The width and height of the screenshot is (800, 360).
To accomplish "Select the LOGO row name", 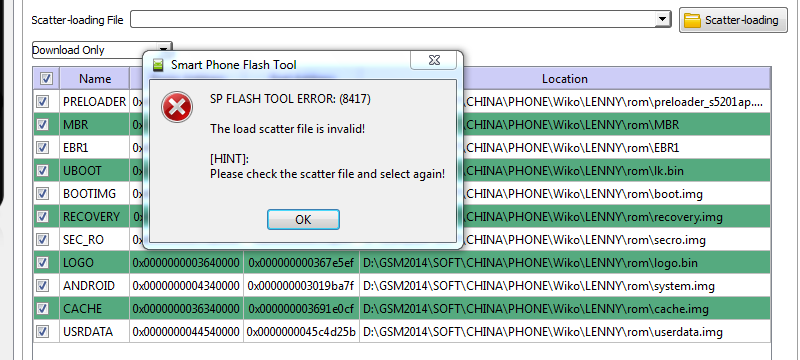I will pos(78,263).
